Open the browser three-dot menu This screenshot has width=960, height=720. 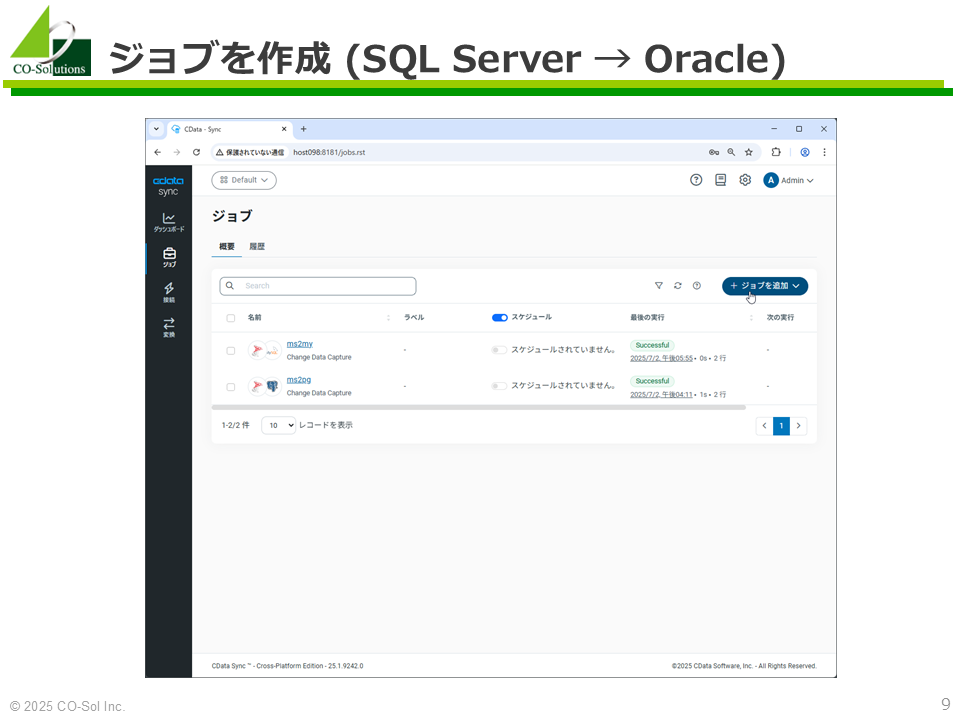pyautogui.click(x=825, y=152)
